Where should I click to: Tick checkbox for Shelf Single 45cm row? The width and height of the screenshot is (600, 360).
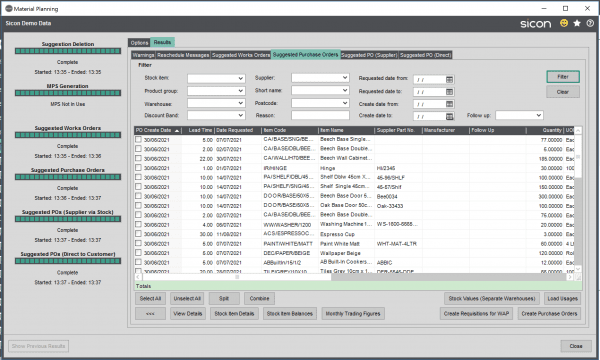pyautogui.click(x=138, y=186)
